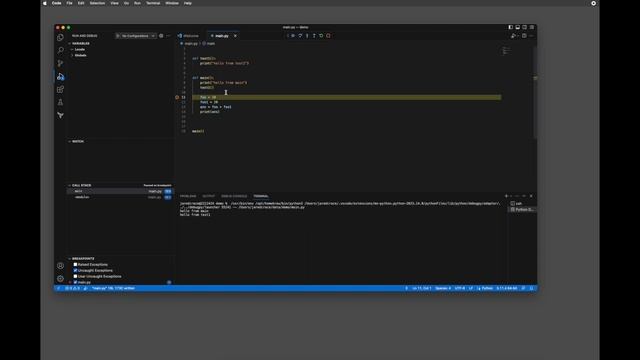Start debugging with the green play icon
Viewport: 640px width, 360px height.
pyautogui.click(x=118, y=36)
